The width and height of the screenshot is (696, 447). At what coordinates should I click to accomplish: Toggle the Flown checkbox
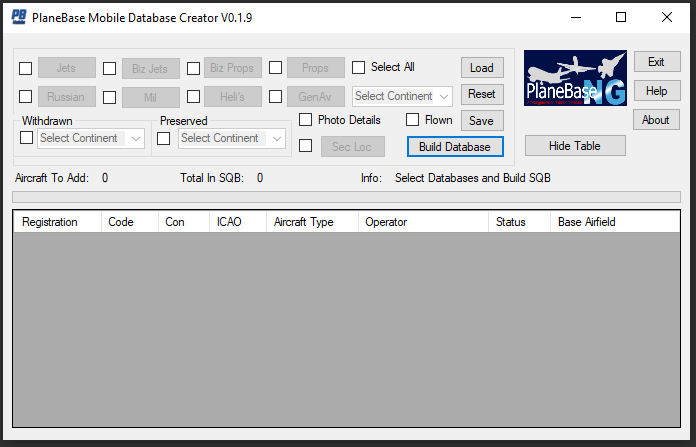pos(412,120)
